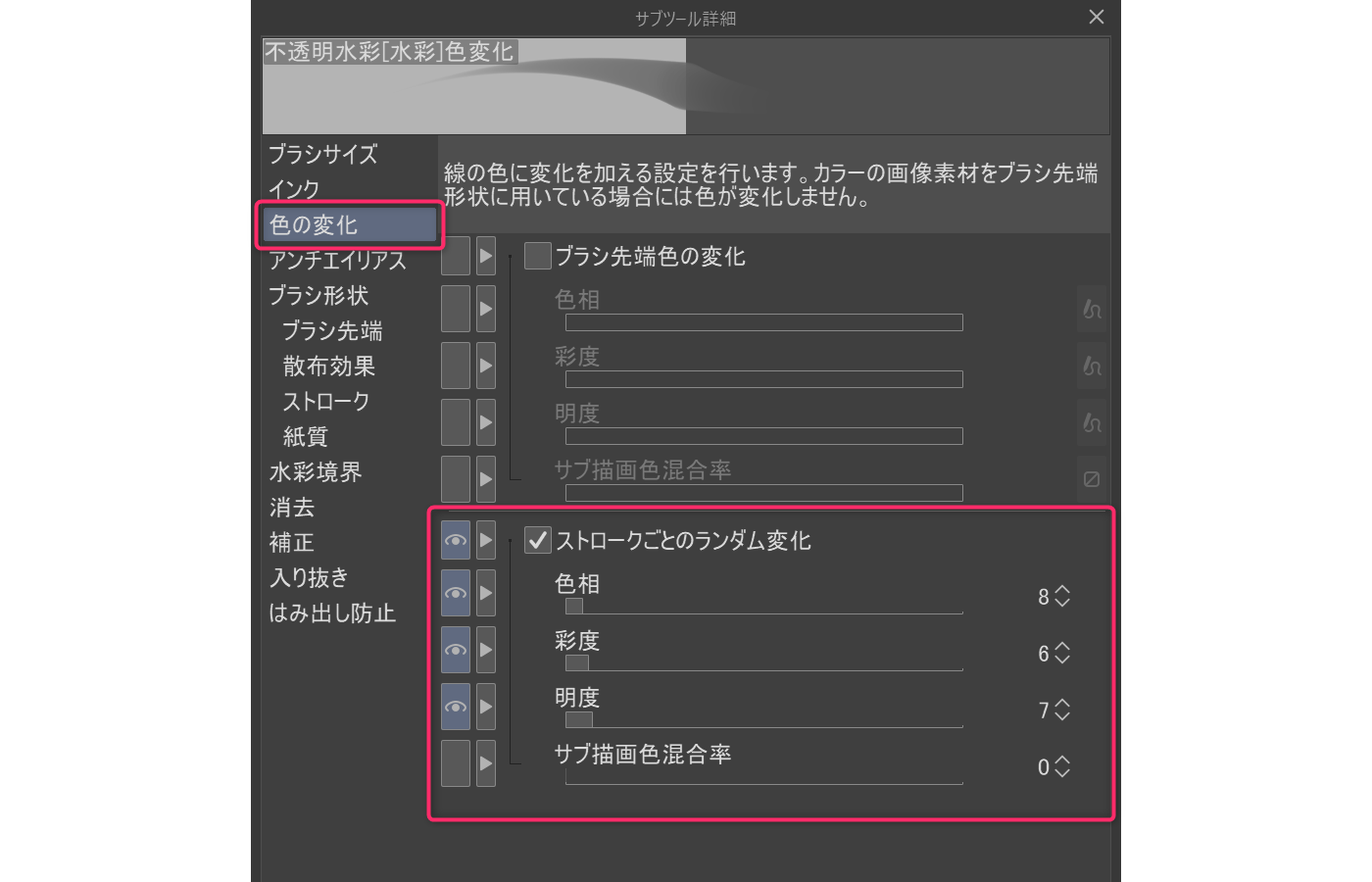This screenshot has height=882, width=1372.
Task: Select 水彩境界 in the category list
Action: coord(316,472)
